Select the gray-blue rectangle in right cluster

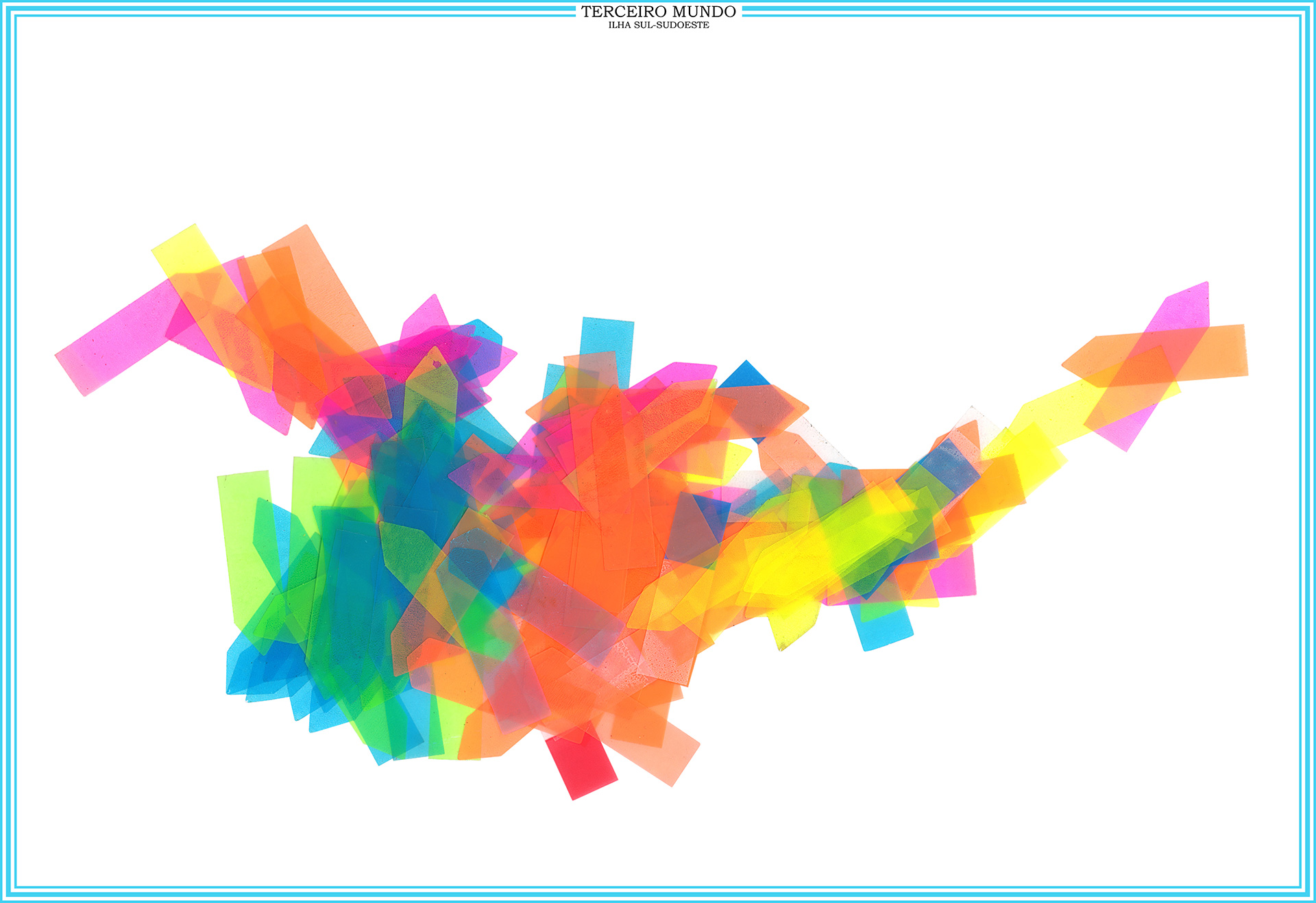(x=949, y=469)
